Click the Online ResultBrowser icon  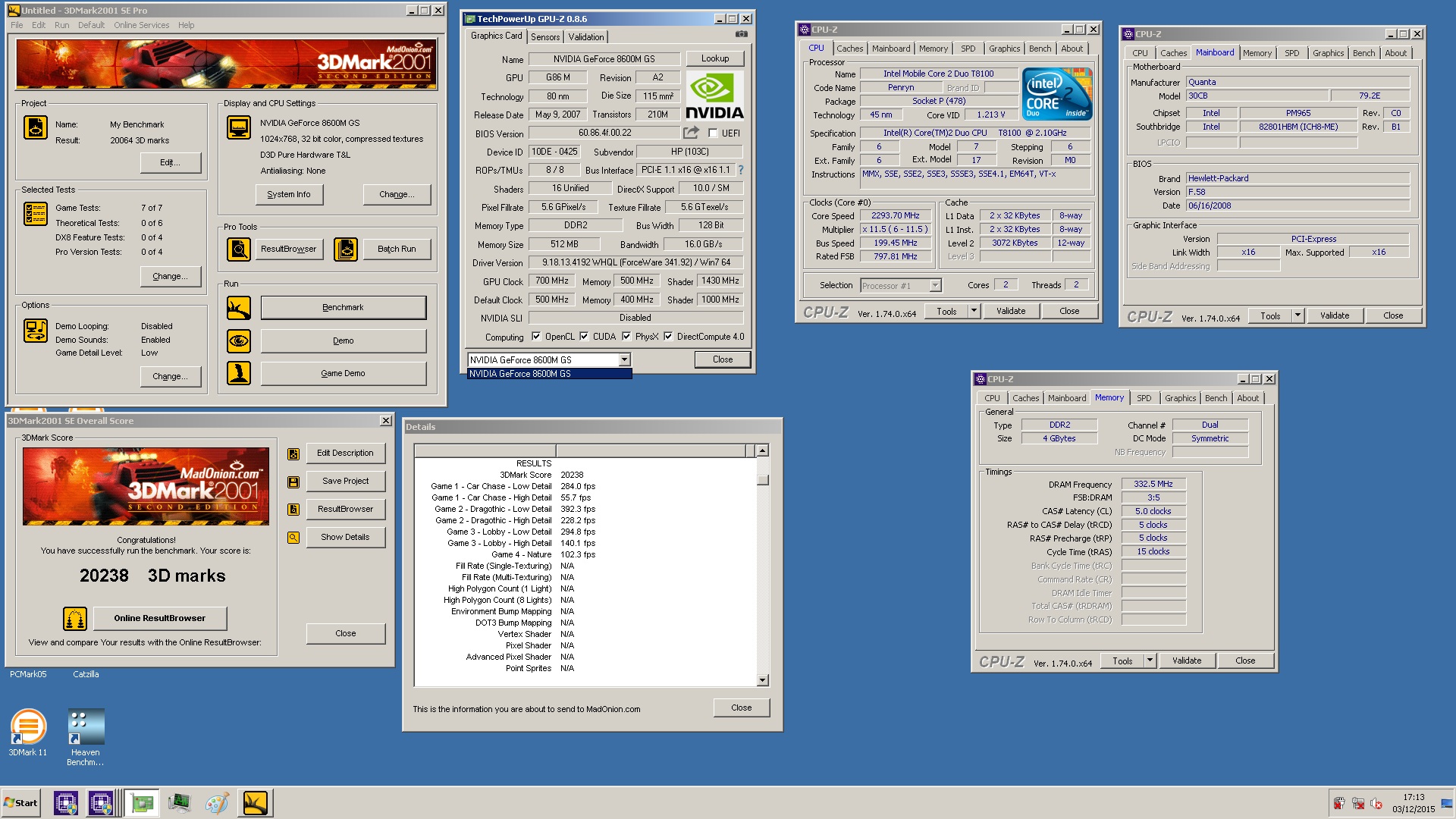tap(75, 619)
